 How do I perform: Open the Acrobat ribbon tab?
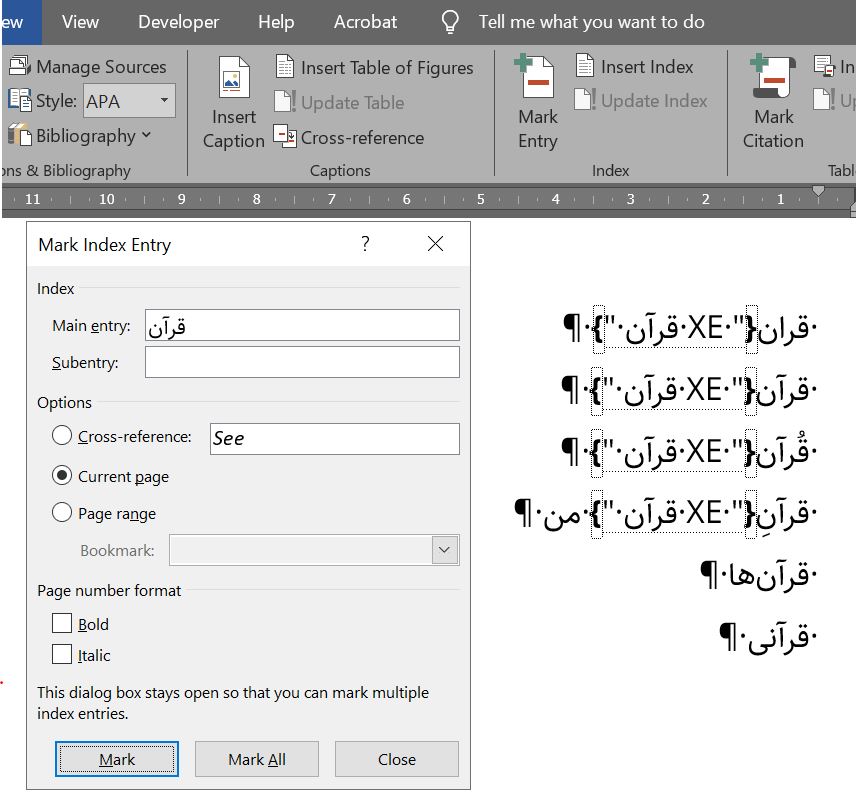click(x=365, y=22)
